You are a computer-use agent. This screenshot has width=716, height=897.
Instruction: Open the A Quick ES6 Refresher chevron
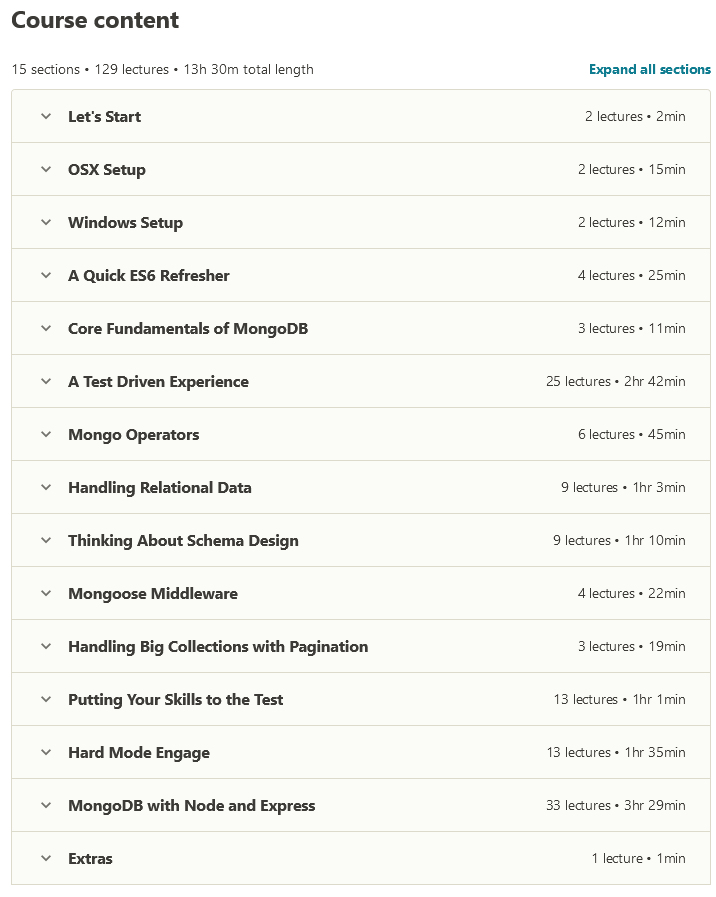pos(46,275)
